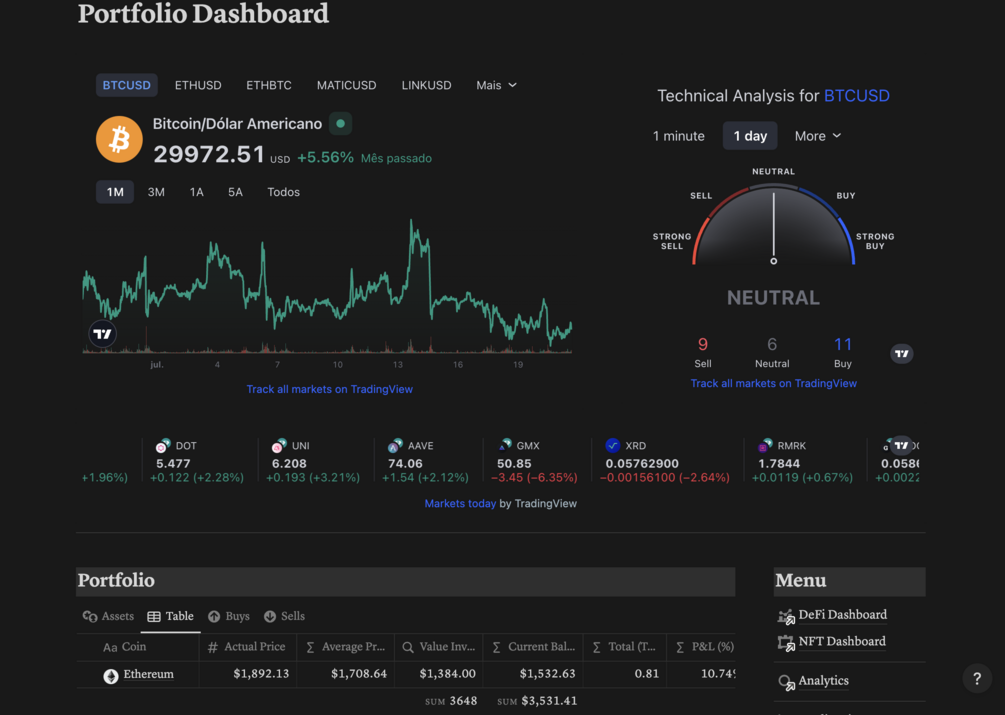Click the Total column header
Screen dimensions: 1005x715
[x=625, y=648]
